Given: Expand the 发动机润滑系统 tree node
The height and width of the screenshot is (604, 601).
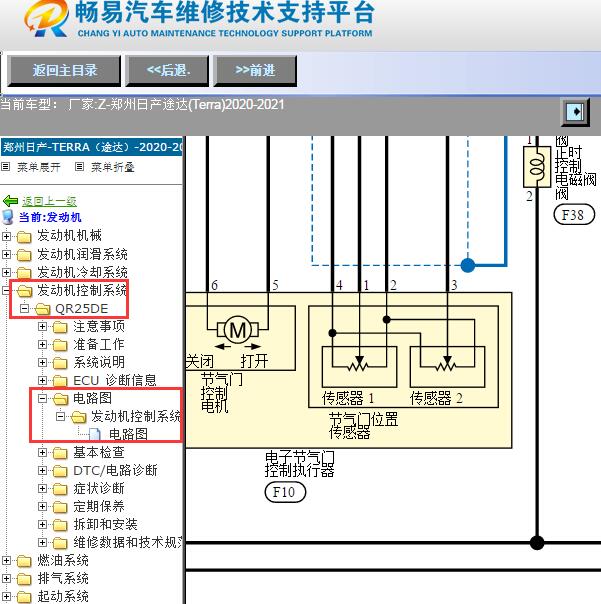Looking at the screenshot, I should pos(6,254).
